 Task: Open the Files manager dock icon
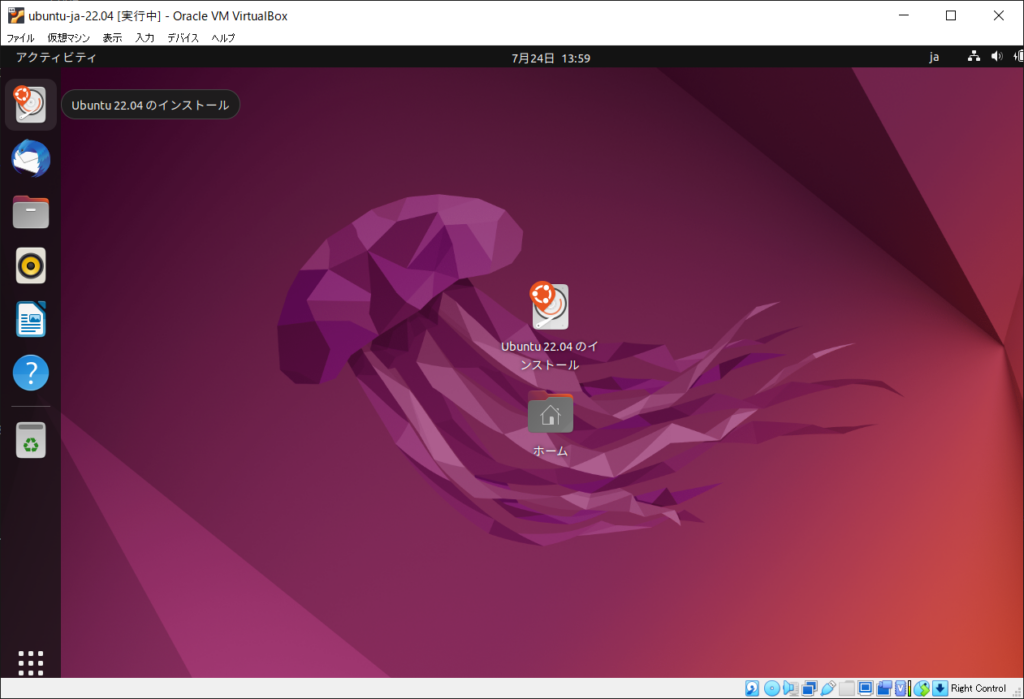pos(30,212)
